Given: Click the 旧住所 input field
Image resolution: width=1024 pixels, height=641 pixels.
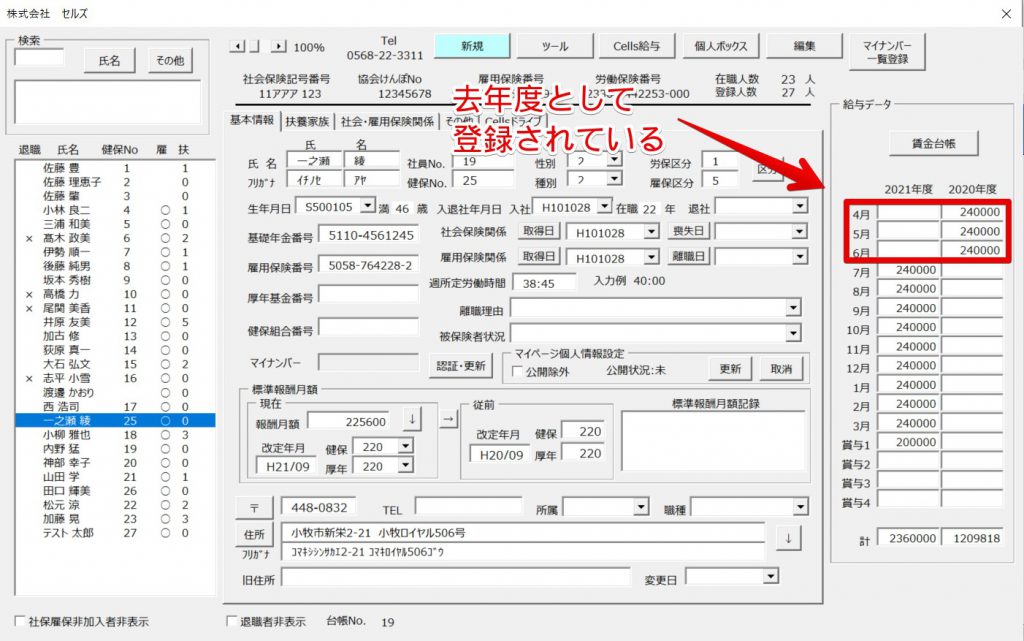Looking at the screenshot, I should click(456, 578).
